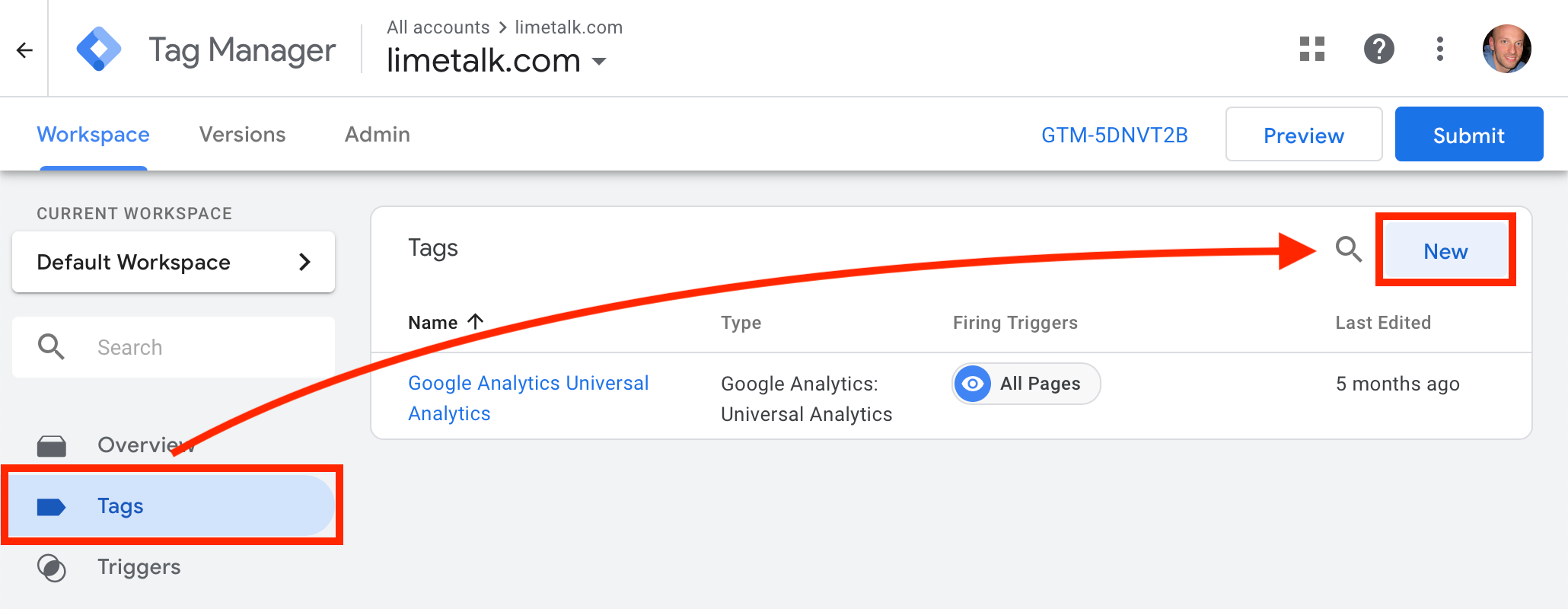The height and width of the screenshot is (609, 1568).
Task: Expand the limetalk.com container dropdown
Action: click(x=599, y=62)
